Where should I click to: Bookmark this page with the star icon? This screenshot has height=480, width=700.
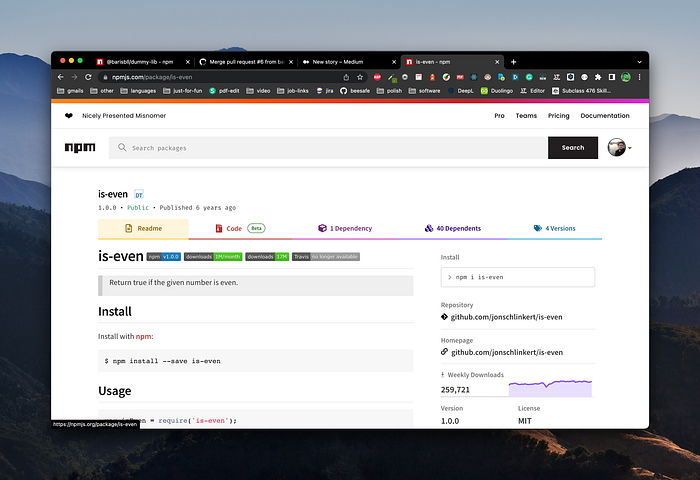pos(360,77)
